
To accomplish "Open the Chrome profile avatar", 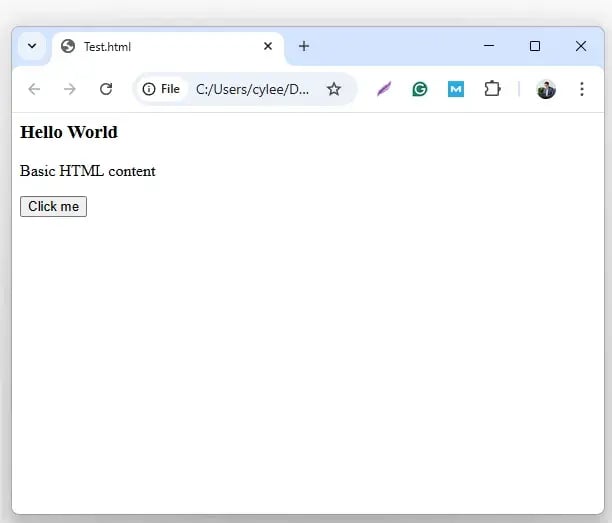I will [x=546, y=89].
